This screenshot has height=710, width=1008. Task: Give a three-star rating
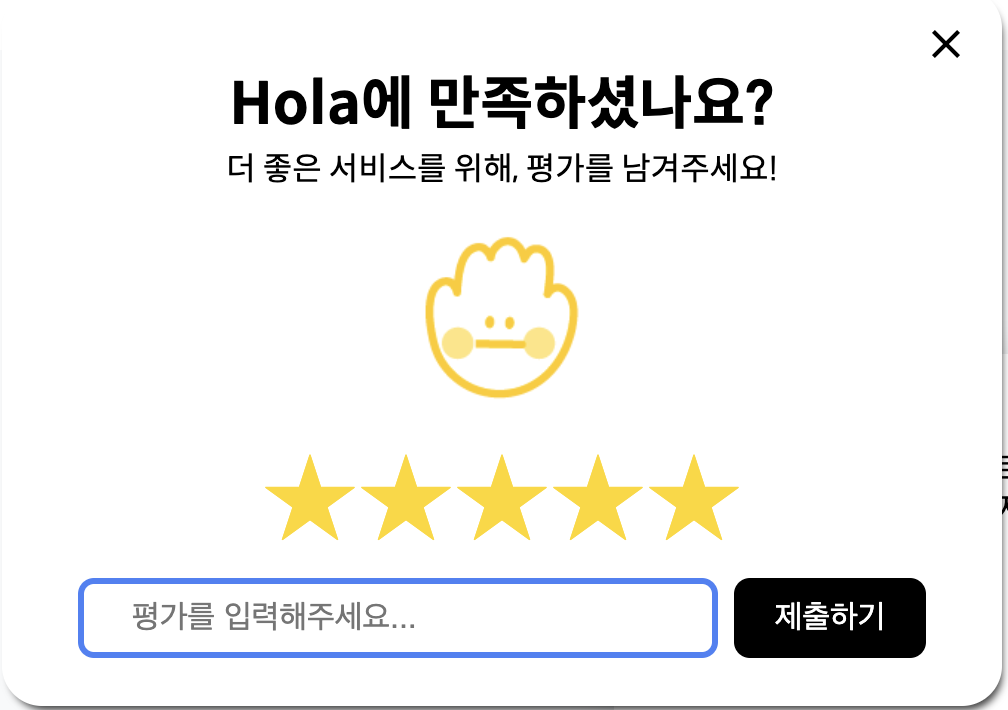[x=501, y=497]
